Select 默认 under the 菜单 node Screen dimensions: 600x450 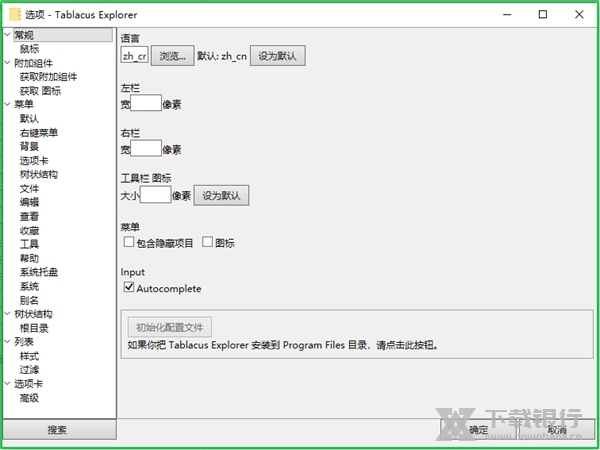(29, 119)
